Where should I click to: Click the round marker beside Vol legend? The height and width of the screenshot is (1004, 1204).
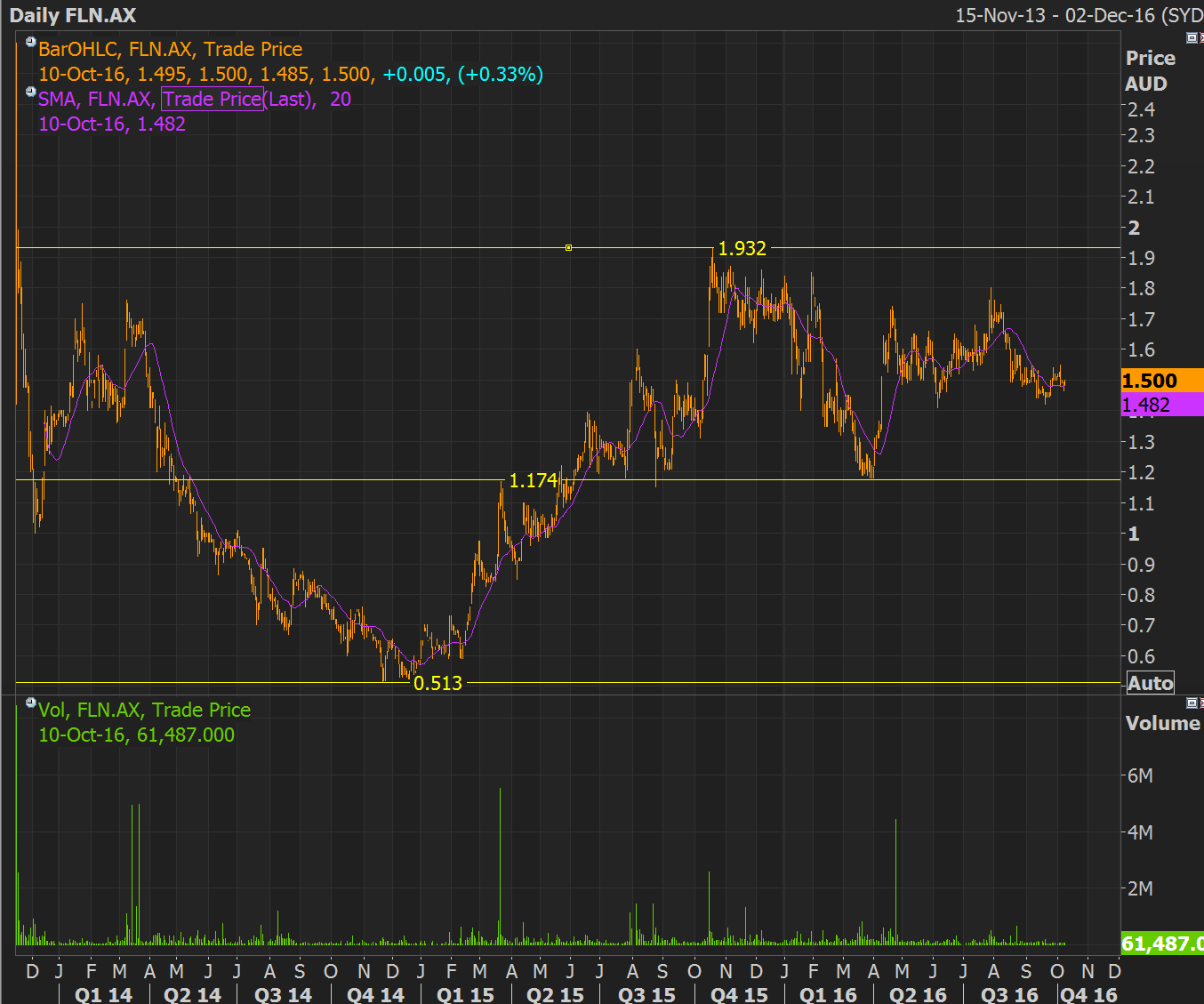(31, 703)
